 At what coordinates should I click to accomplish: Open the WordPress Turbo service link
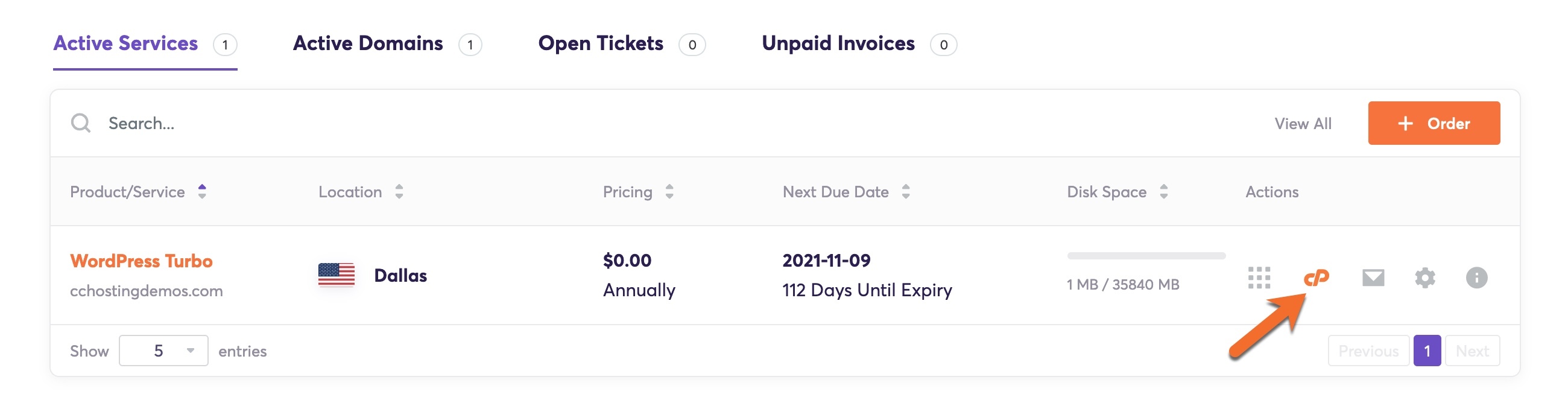(x=141, y=261)
